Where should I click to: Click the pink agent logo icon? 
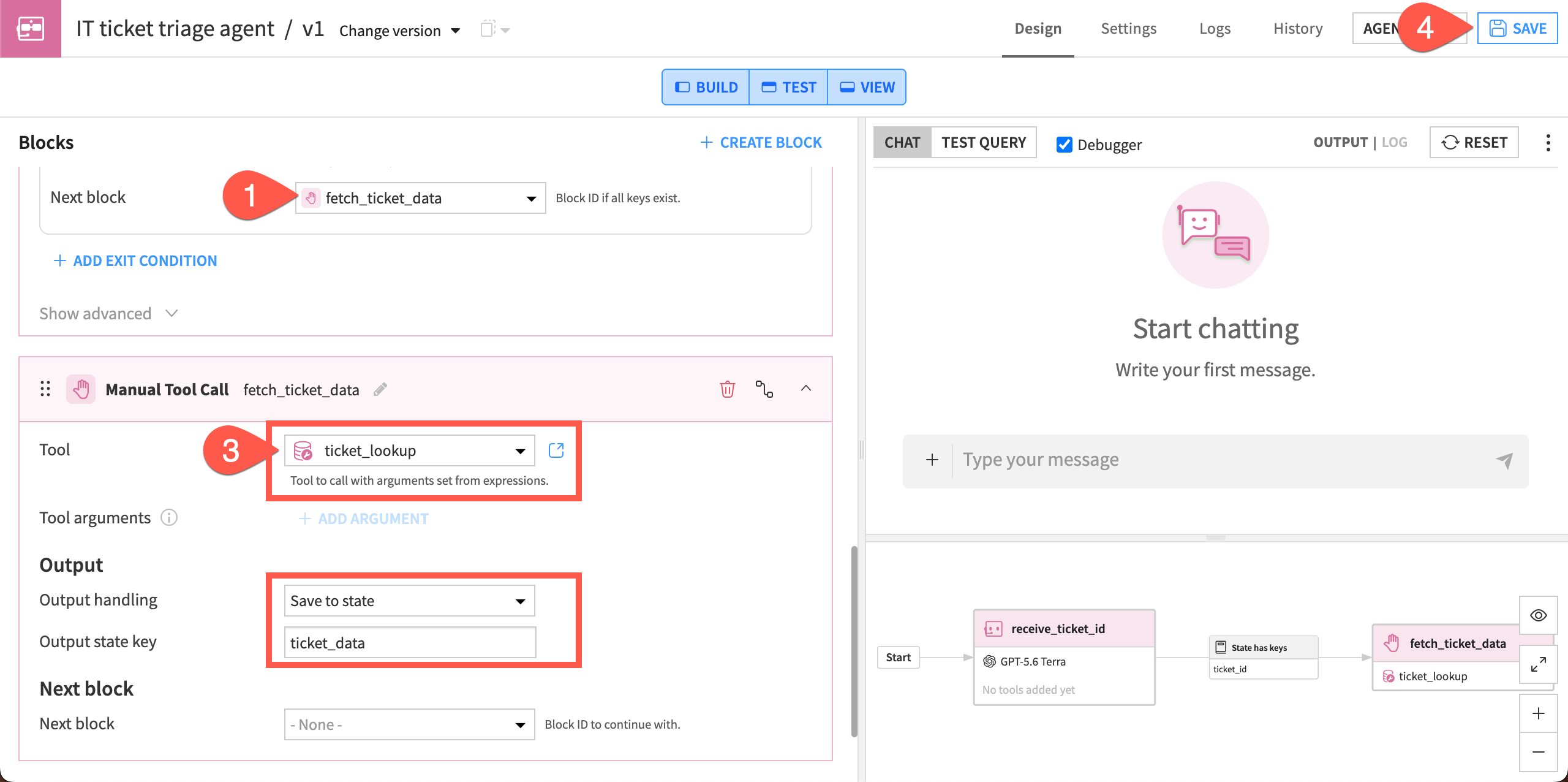(x=31, y=29)
